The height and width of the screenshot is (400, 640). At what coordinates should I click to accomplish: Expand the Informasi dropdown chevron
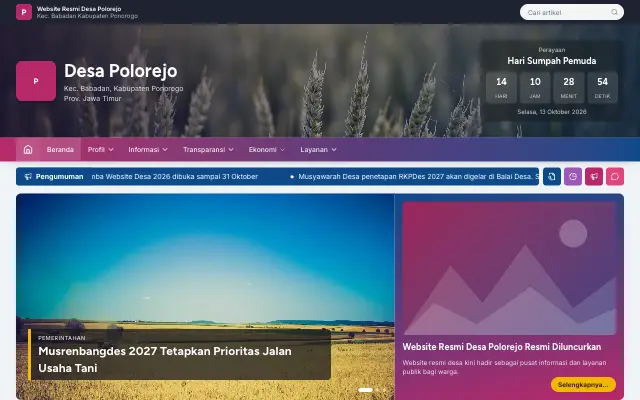(x=165, y=150)
